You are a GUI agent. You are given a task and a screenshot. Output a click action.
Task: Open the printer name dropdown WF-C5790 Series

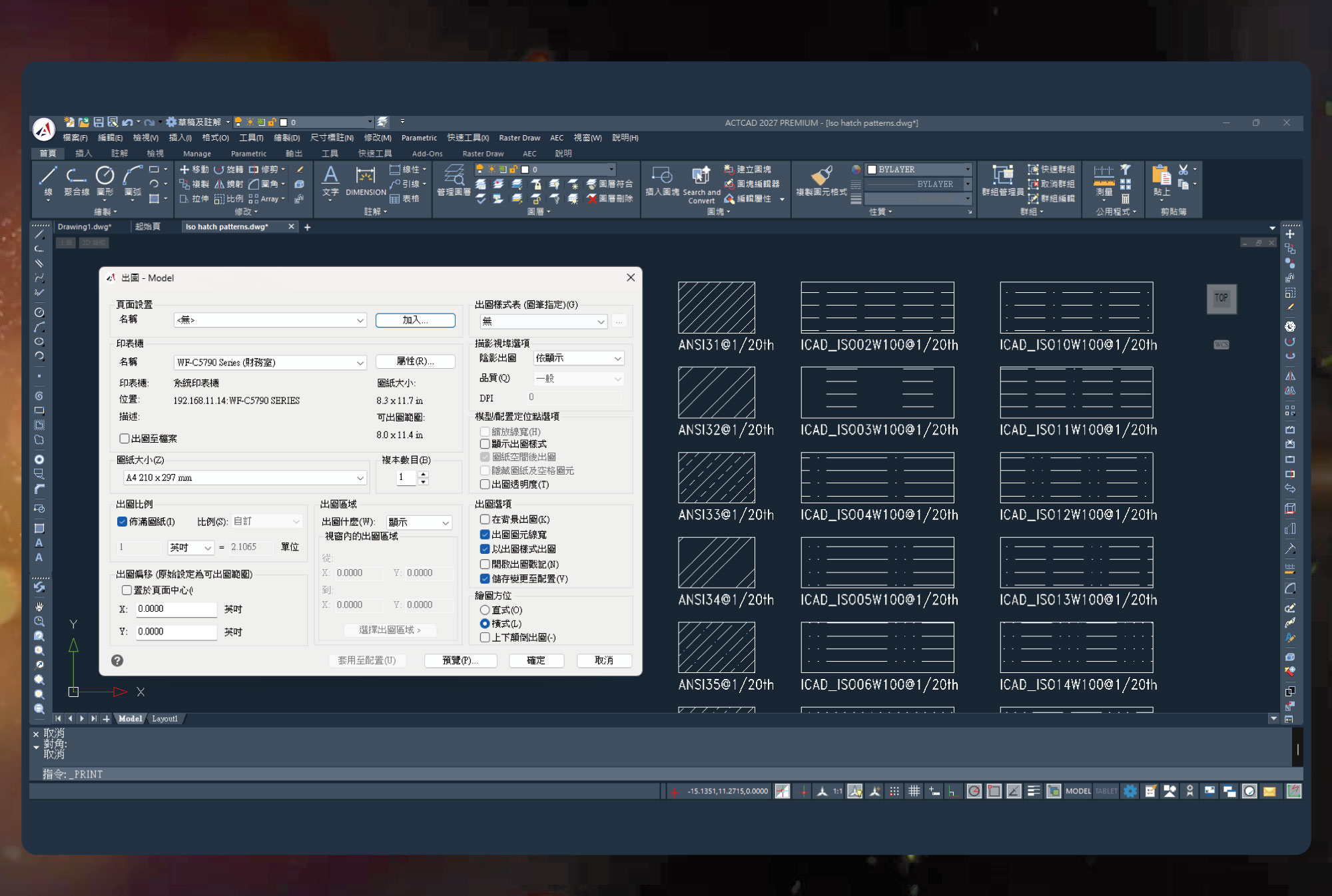click(x=270, y=363)
